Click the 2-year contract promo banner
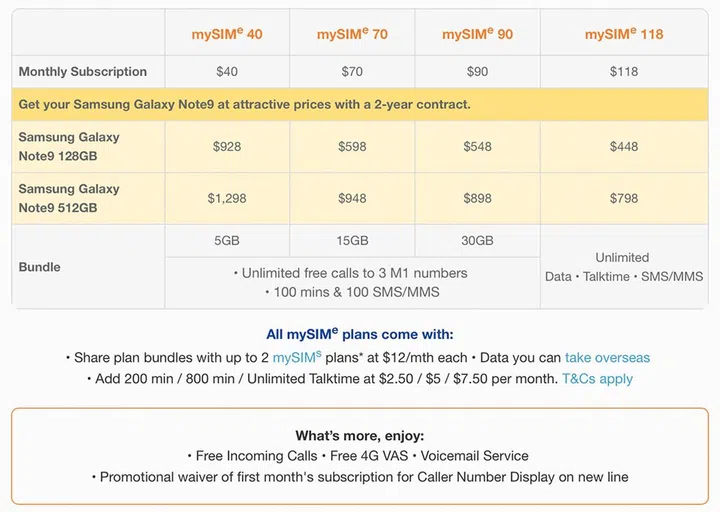 (x=245, y=104)
